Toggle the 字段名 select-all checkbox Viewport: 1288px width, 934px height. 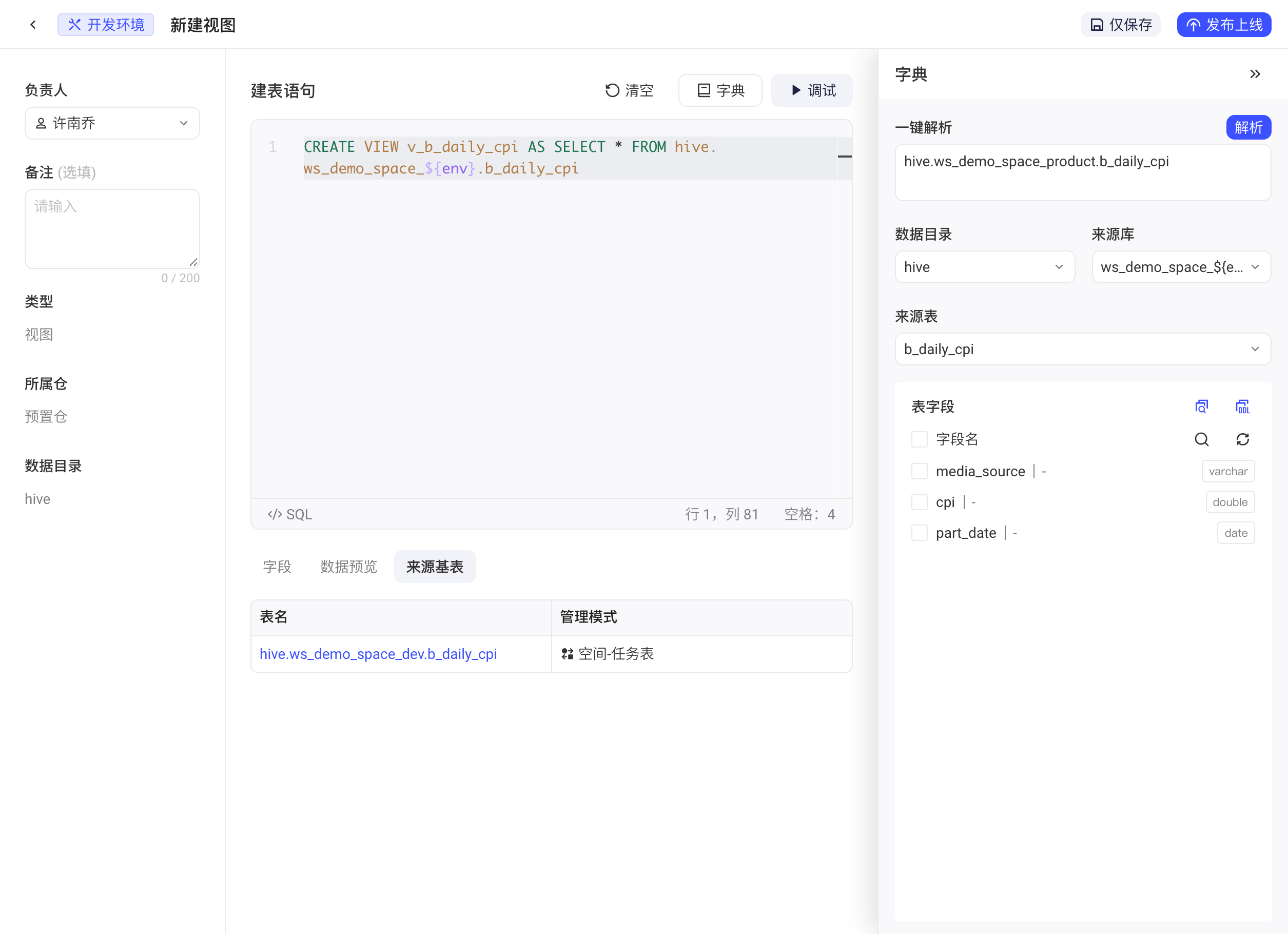(920, 439)
